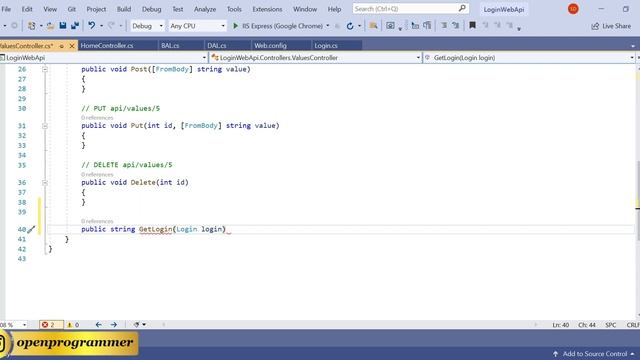Open the Analyze menu
The height and width of the screenshot is (360, 640).
point(205,9)
